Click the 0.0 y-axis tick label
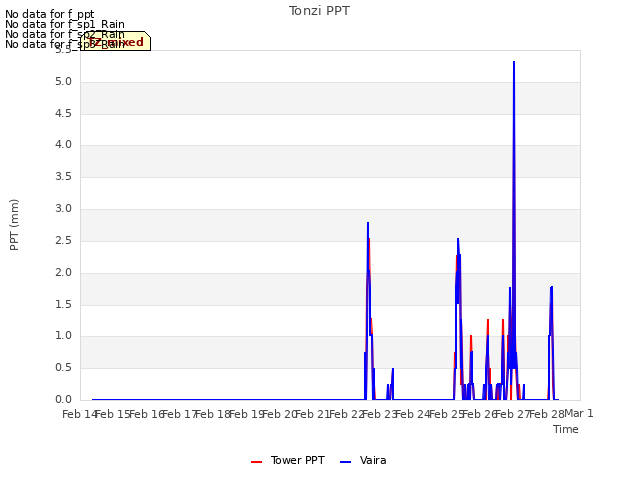This screenshot has width=640, height=480. [63, 400]
